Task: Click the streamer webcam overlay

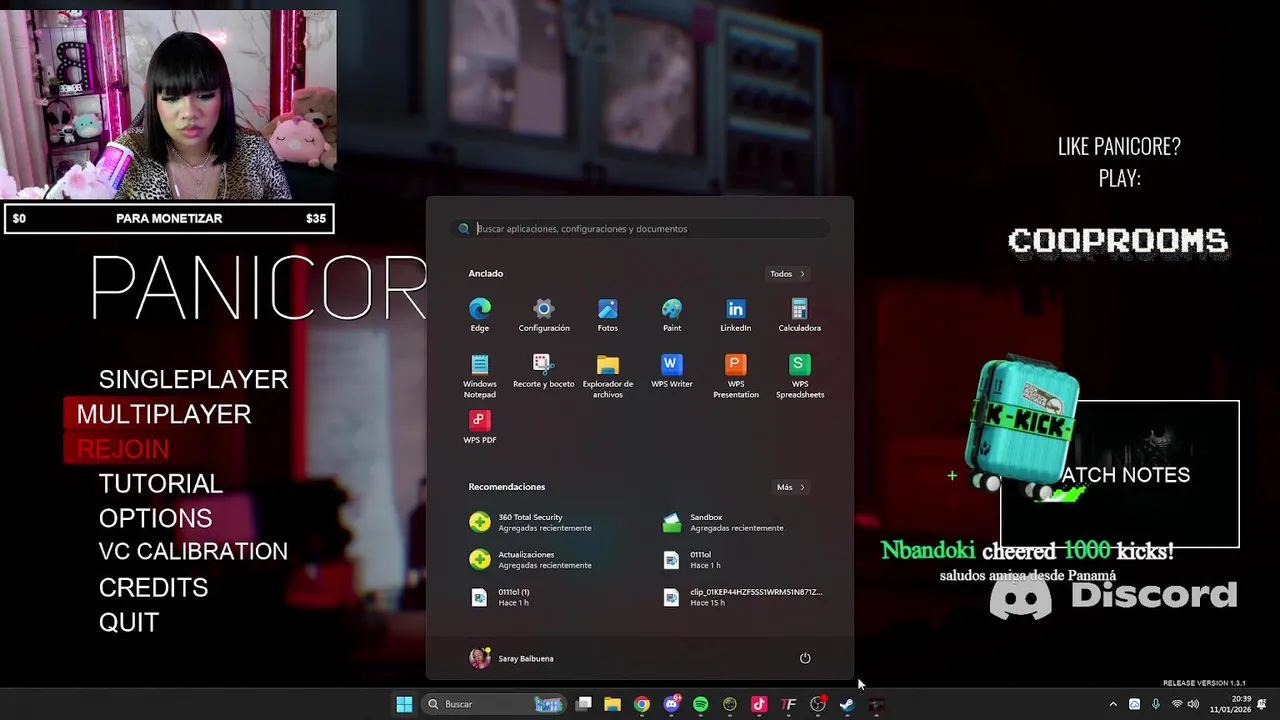Action: (169, 105)
